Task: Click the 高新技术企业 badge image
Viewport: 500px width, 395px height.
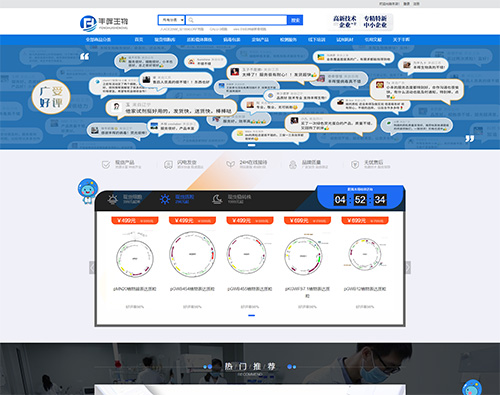Action: pyautogui.click(x=345, y=22)
